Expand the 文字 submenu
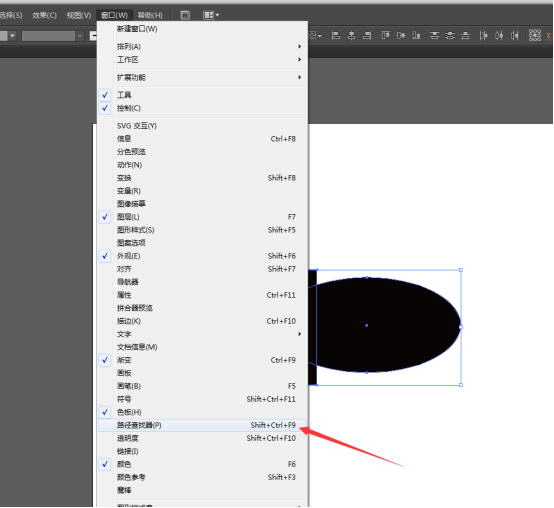 click(203, 334)
